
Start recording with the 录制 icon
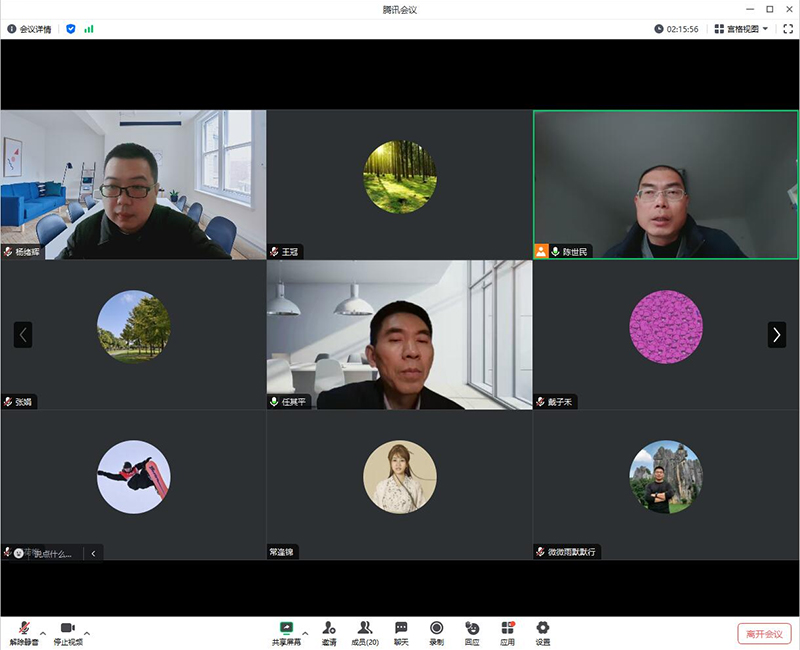436,629
